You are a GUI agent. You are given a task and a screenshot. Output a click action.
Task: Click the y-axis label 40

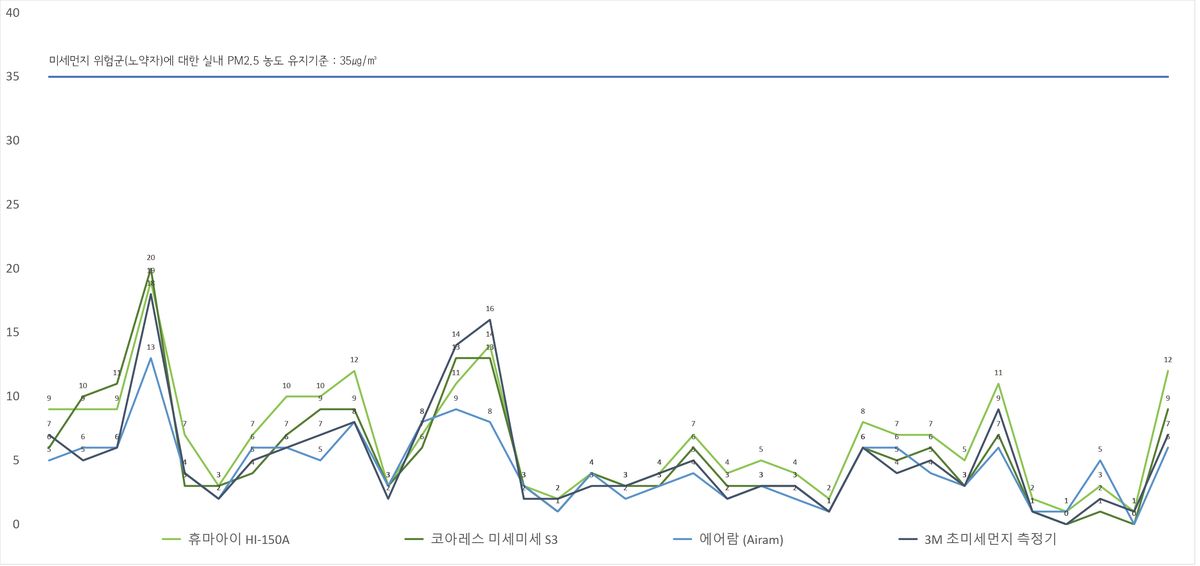12,12
